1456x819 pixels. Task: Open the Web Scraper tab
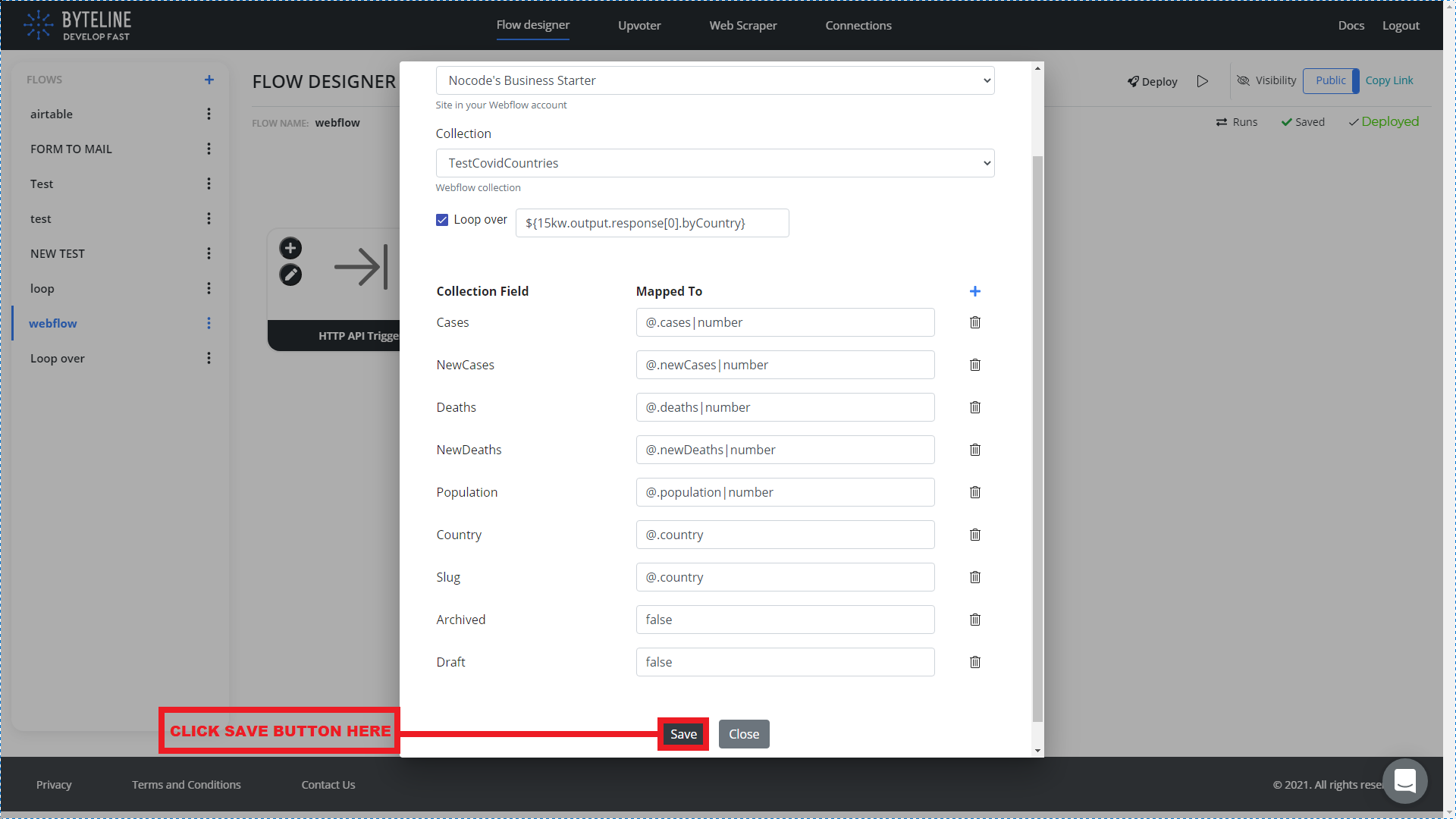tap(743, 25)
